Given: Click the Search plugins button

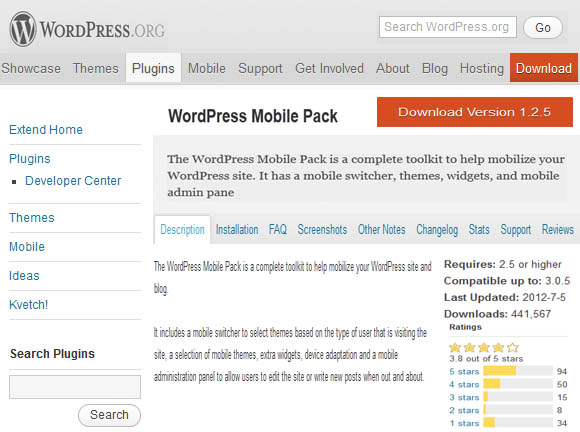Looking at the screenshot, I should point(109,415).
